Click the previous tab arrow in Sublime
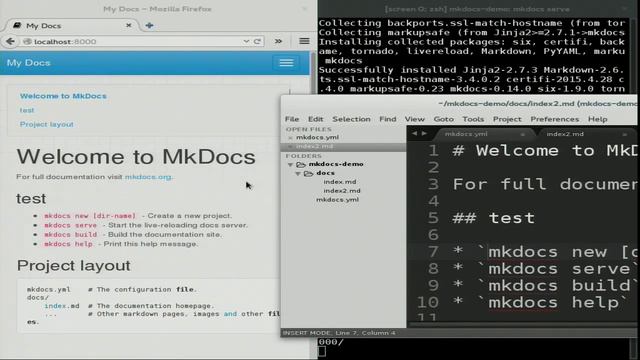640x360 pixels. tap(415, 133)
